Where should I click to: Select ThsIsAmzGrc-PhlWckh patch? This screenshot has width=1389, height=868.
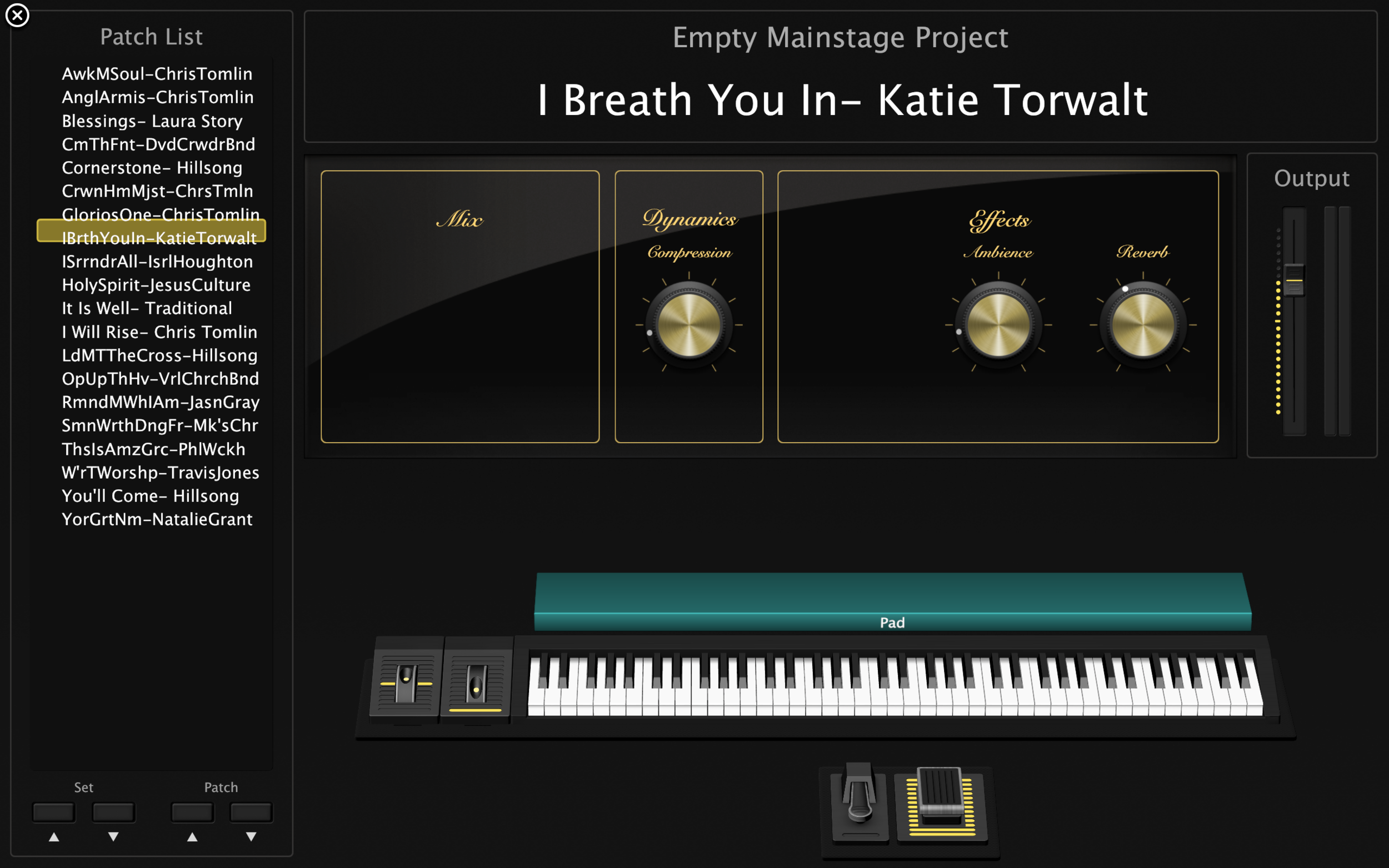tap(153, 449)
